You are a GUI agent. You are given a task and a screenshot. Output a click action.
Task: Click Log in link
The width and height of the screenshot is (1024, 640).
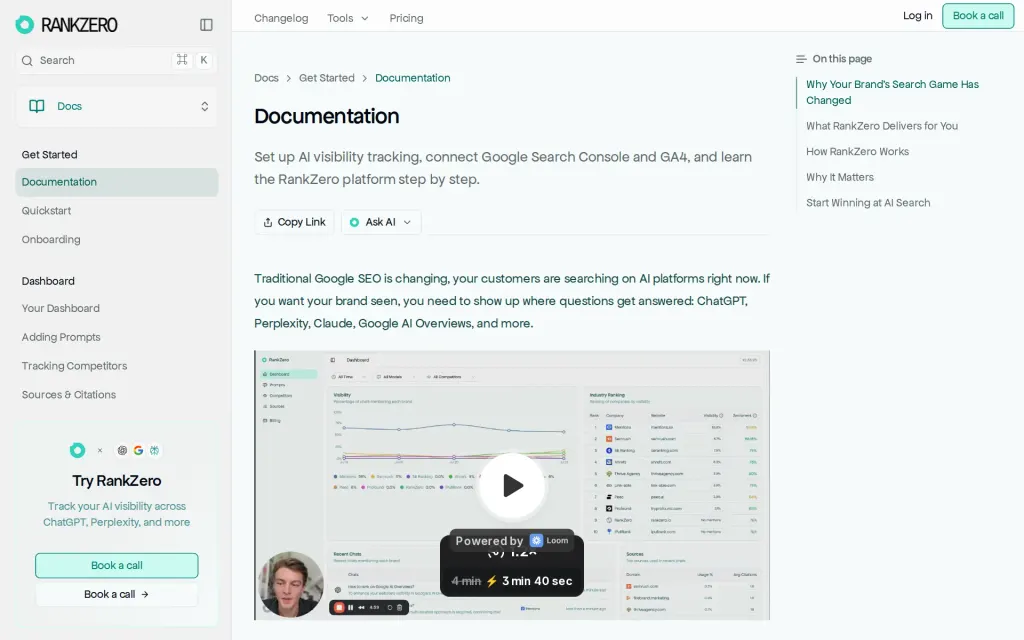point(918,16)
